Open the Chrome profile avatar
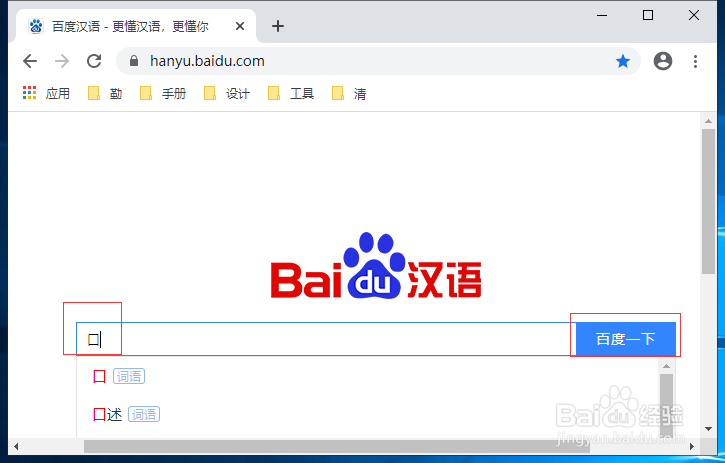The image size is (725, 463). pyautogui.click(x=663, y=61)
